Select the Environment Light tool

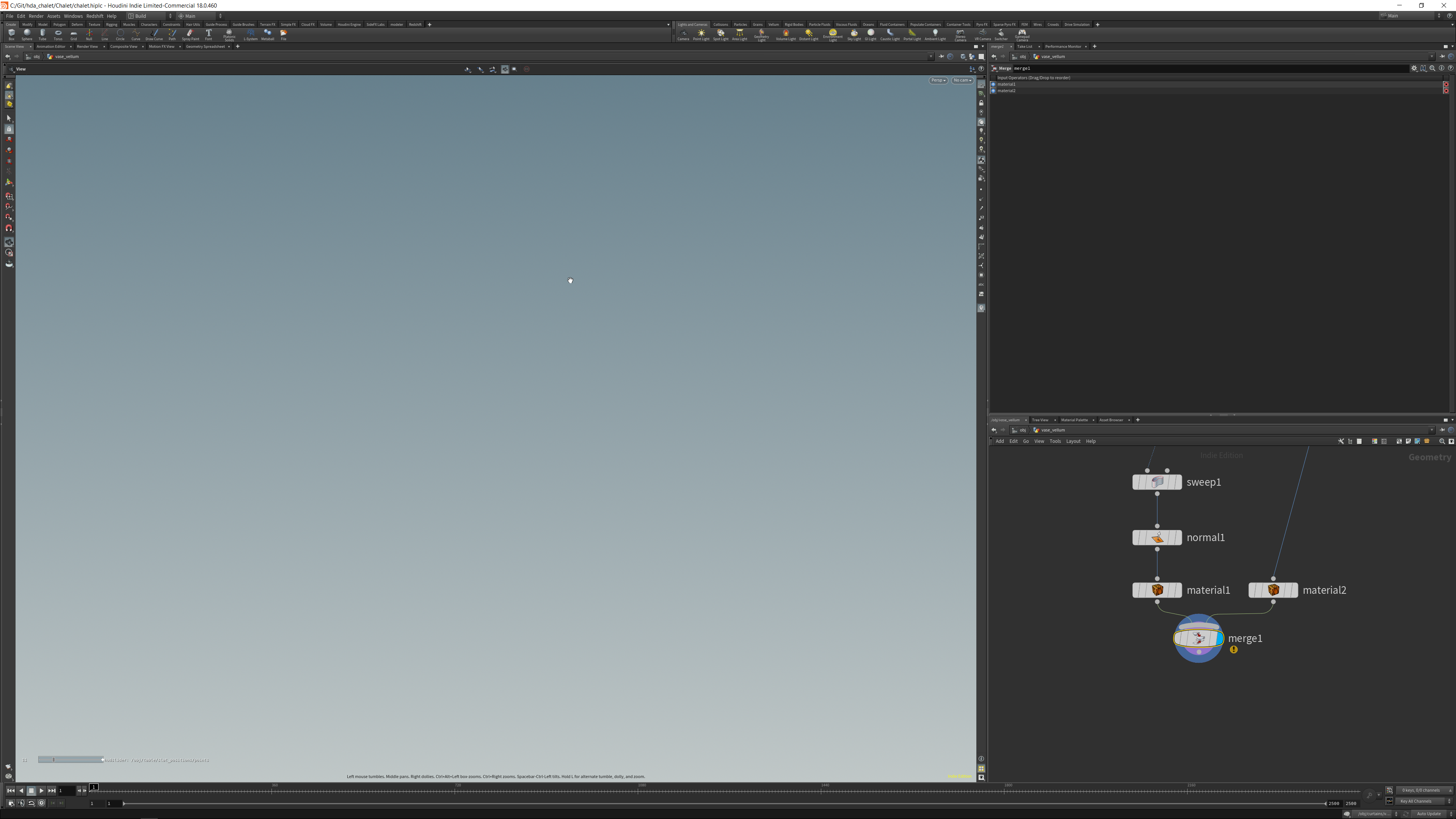[833, 35]
